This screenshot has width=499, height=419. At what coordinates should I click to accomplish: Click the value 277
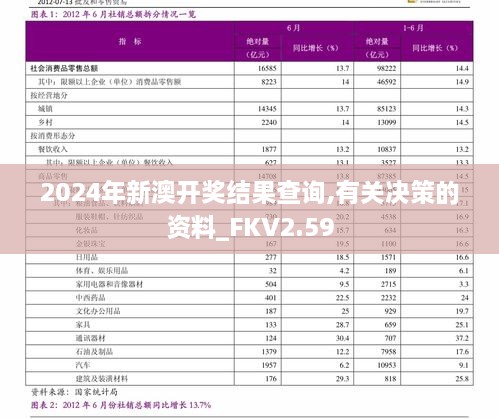click(271, 257)
